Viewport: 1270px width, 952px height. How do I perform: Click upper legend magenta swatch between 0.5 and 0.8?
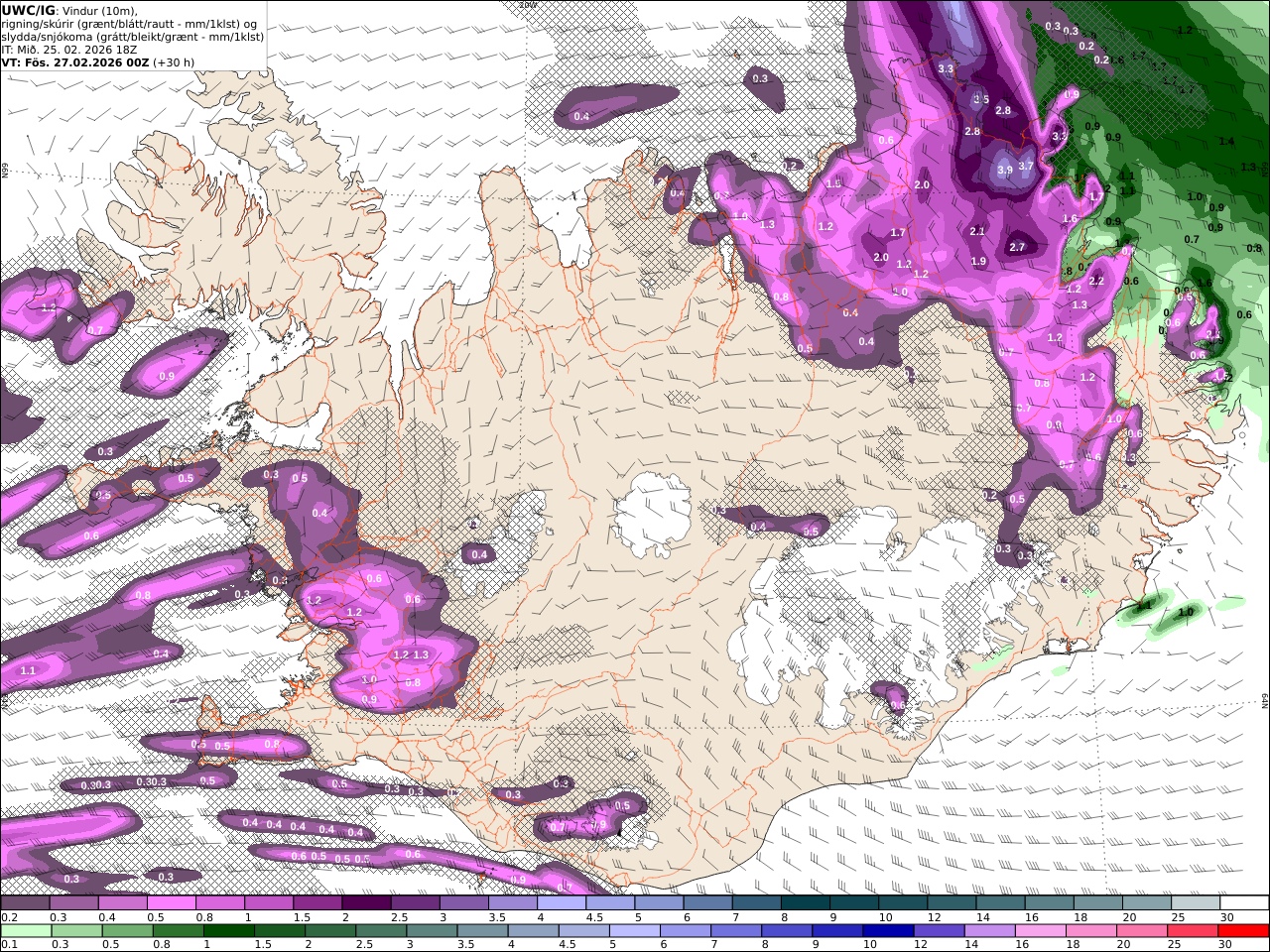pyautogui.click(x=171, y=903)
